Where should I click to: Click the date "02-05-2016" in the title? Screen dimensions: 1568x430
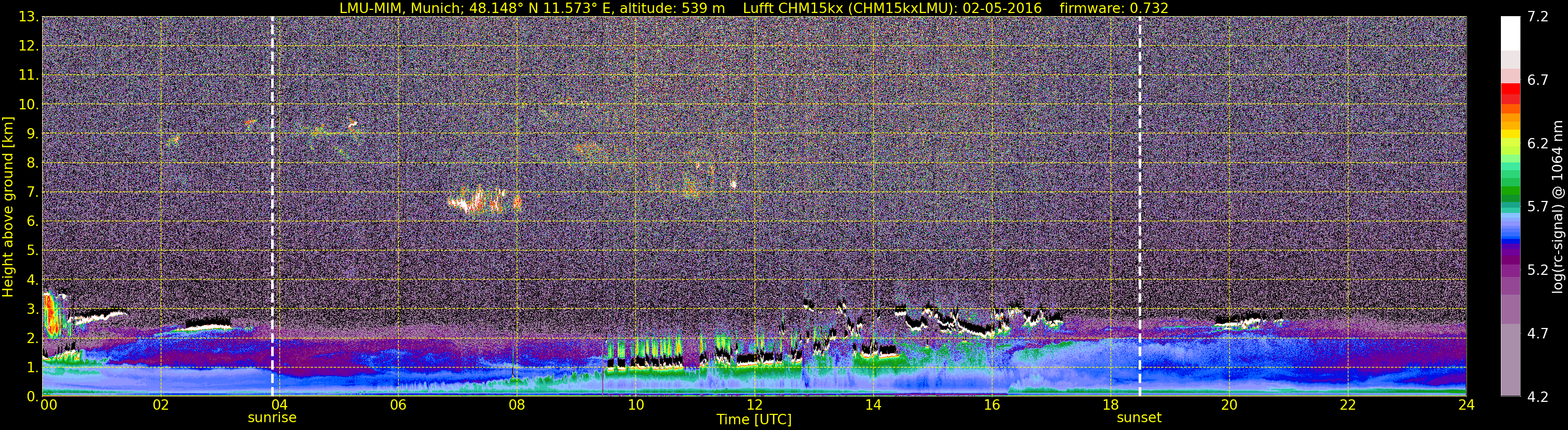[1002, 8]
